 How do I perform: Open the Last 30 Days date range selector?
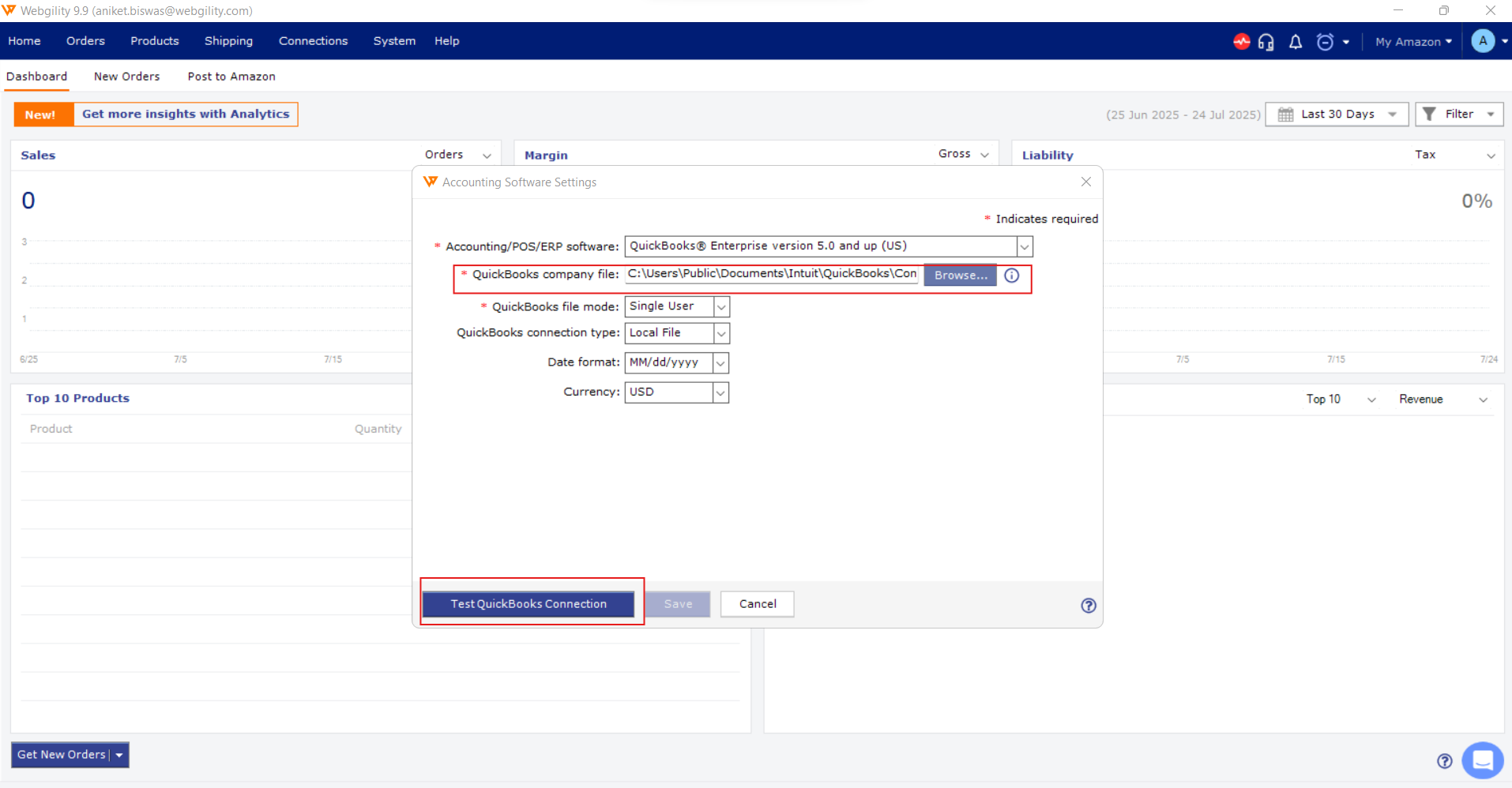click(1337, 114)
